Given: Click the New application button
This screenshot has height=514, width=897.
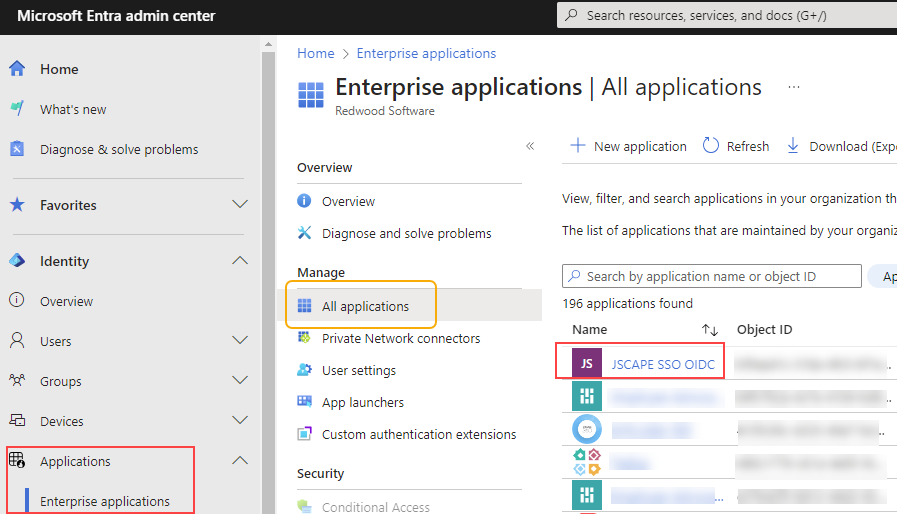Looking at the screenshot, I should [x=629, y=147].
